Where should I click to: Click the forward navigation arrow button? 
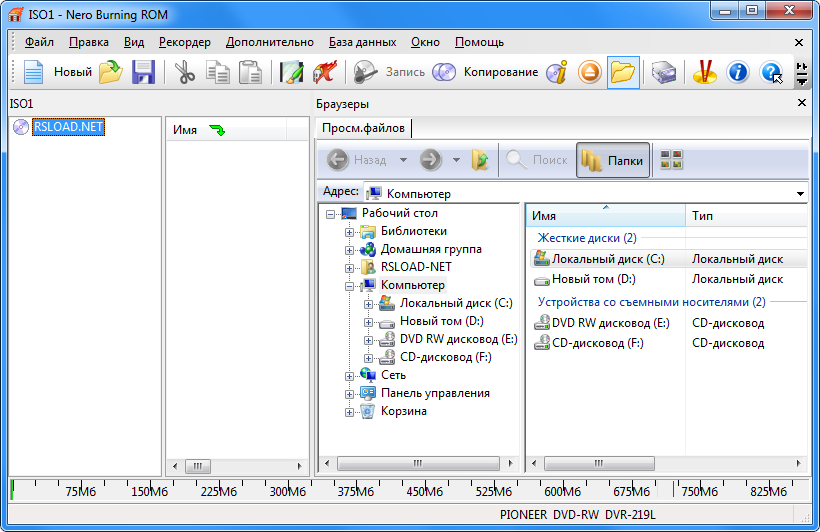(430, 160)
